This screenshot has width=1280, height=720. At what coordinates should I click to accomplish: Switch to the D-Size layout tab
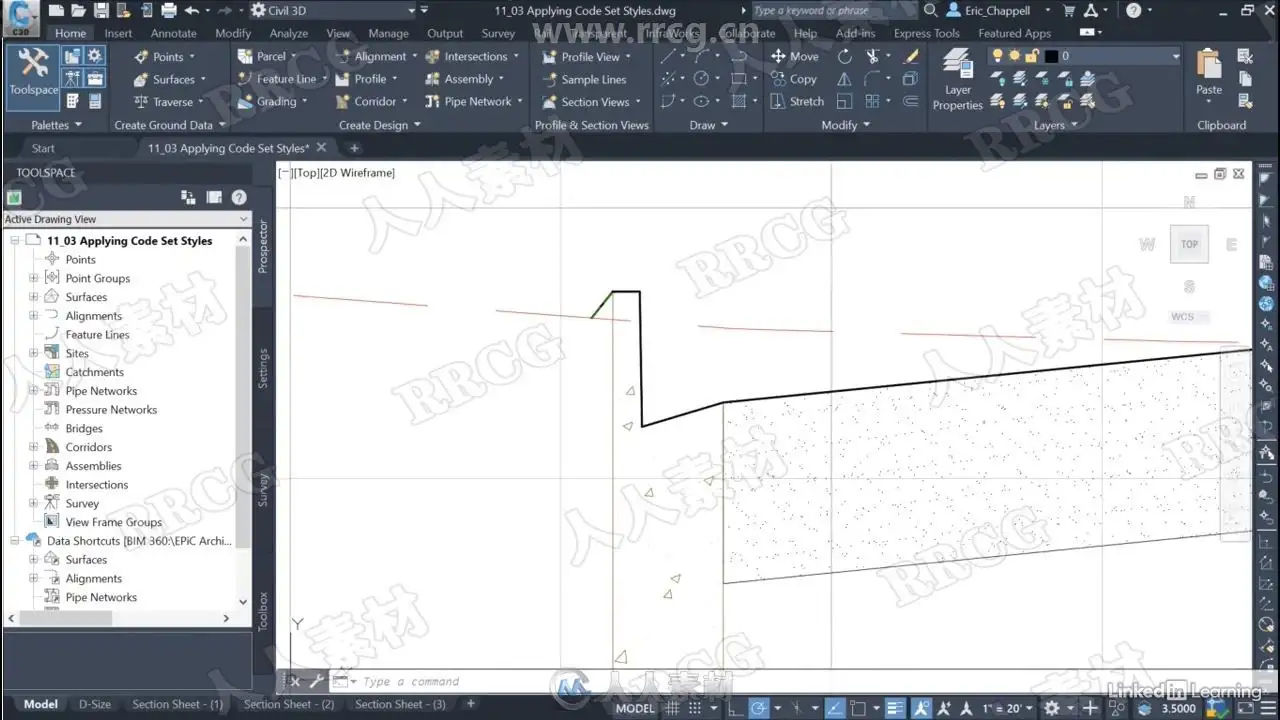[95, 704]
